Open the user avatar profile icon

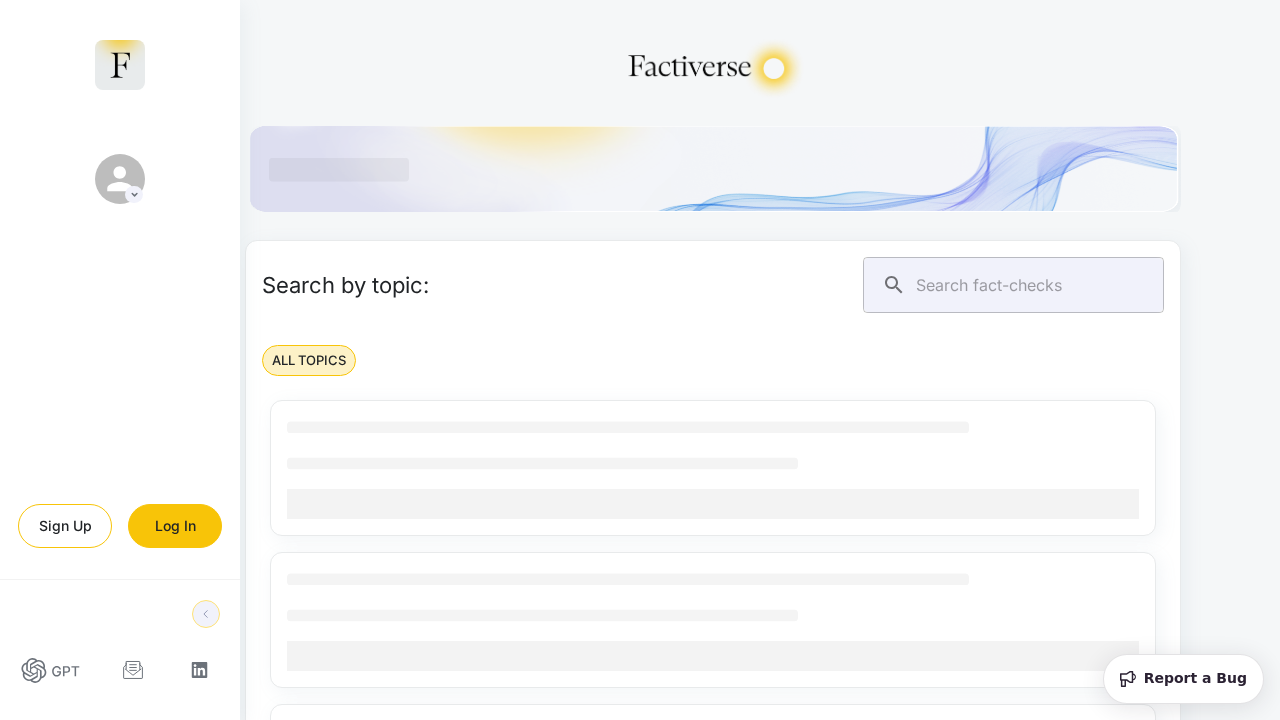point(119,178)
